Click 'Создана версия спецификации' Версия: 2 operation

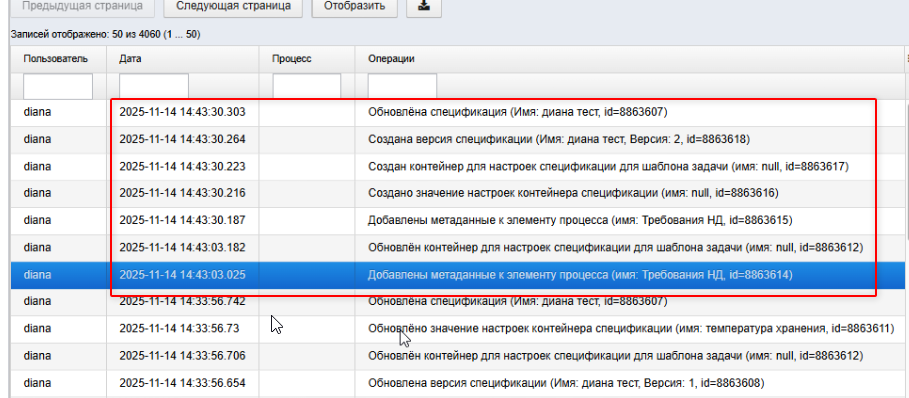coord(559,139)
